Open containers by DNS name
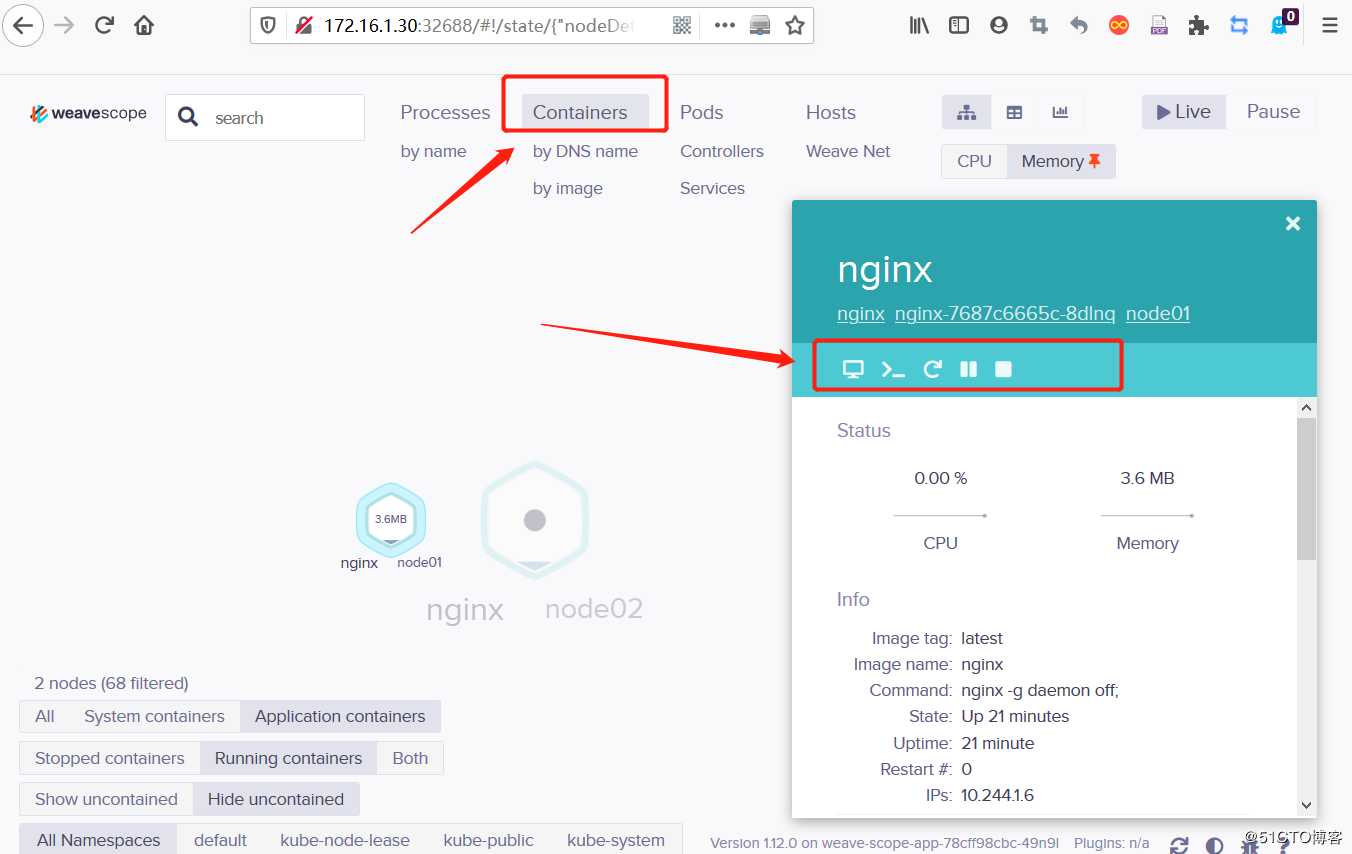Screen dimensions: 1352x854 tap(585, 151)
